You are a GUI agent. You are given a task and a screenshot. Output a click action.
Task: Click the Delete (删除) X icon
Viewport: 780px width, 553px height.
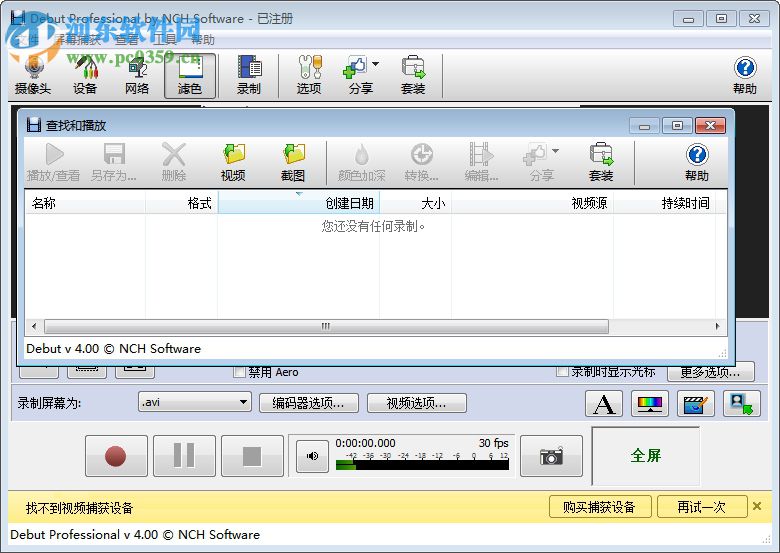point(174,162)
